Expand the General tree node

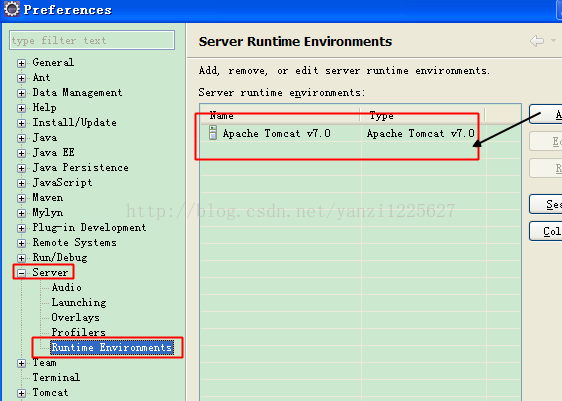point(22,63)
